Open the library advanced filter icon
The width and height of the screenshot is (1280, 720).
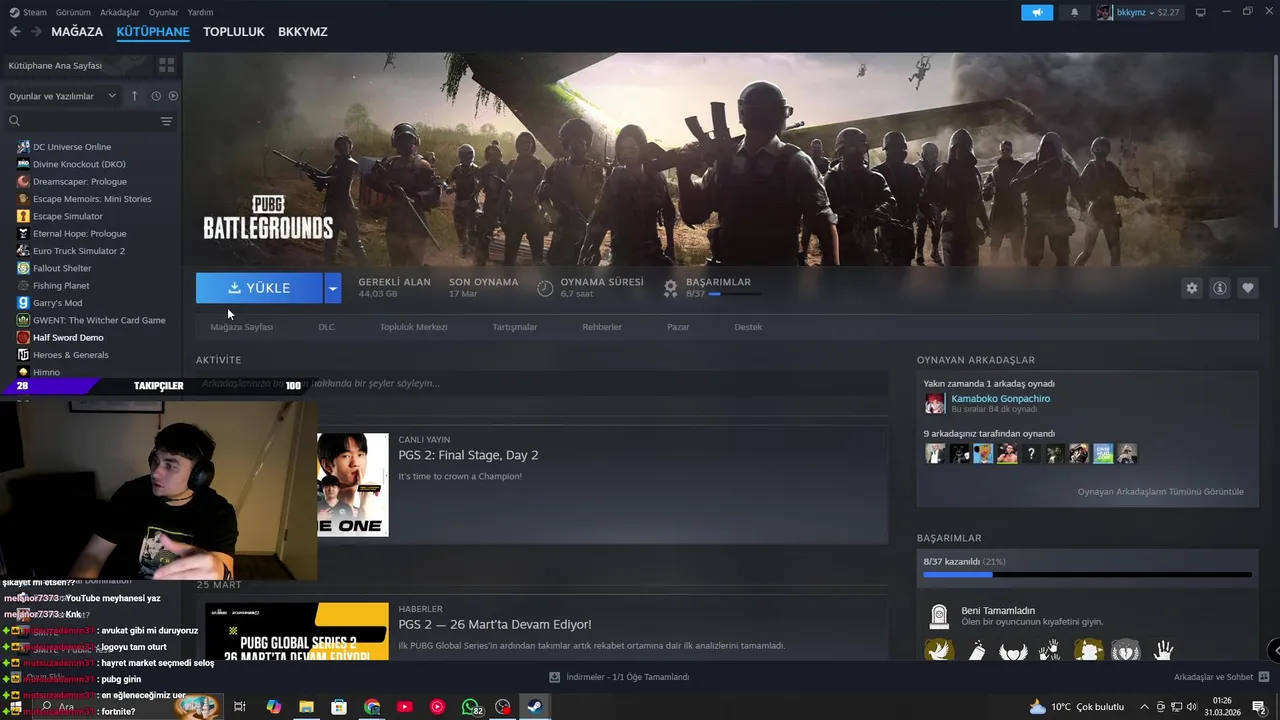tap(166, 121)
